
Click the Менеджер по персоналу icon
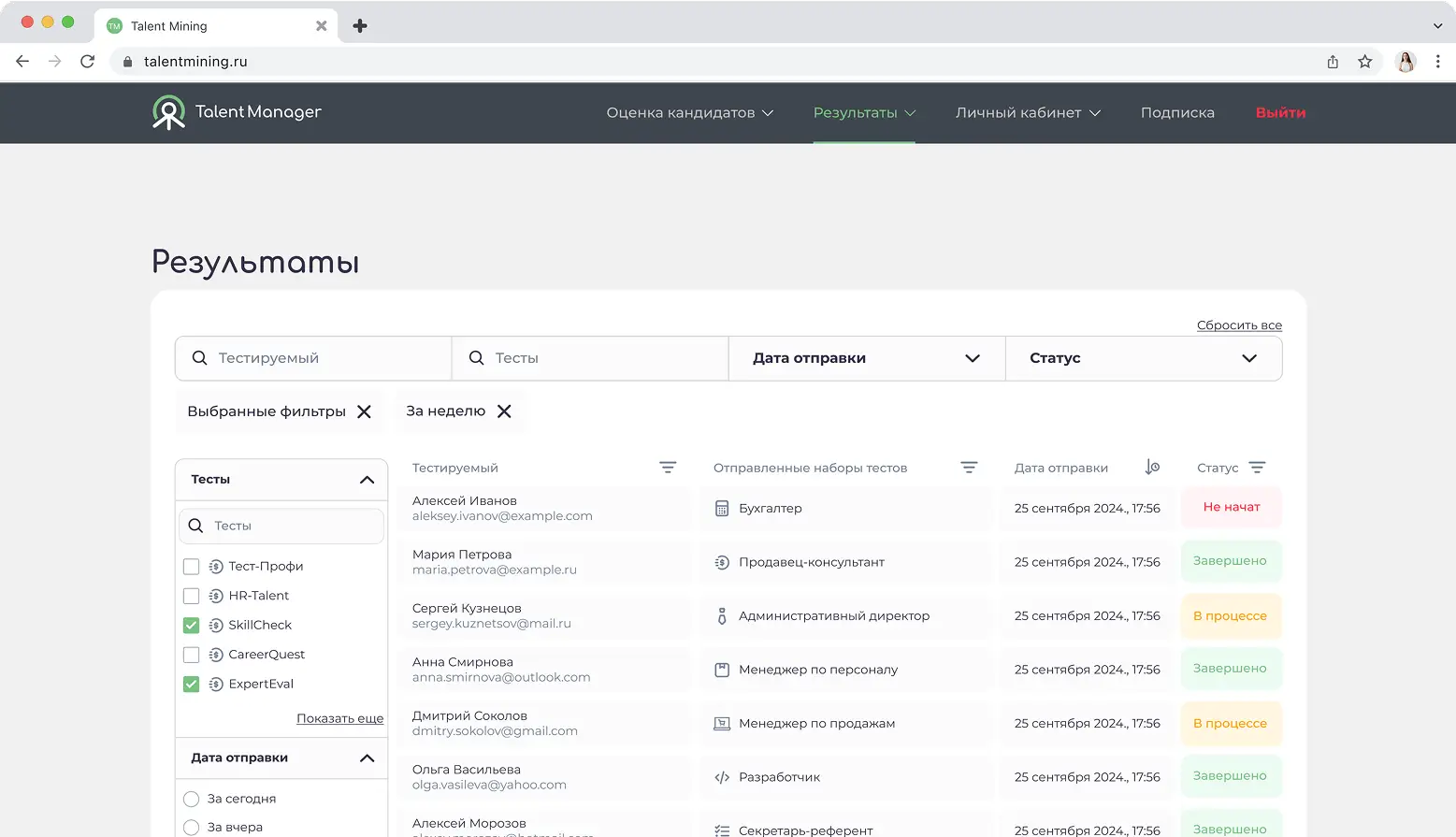point(722,670)
